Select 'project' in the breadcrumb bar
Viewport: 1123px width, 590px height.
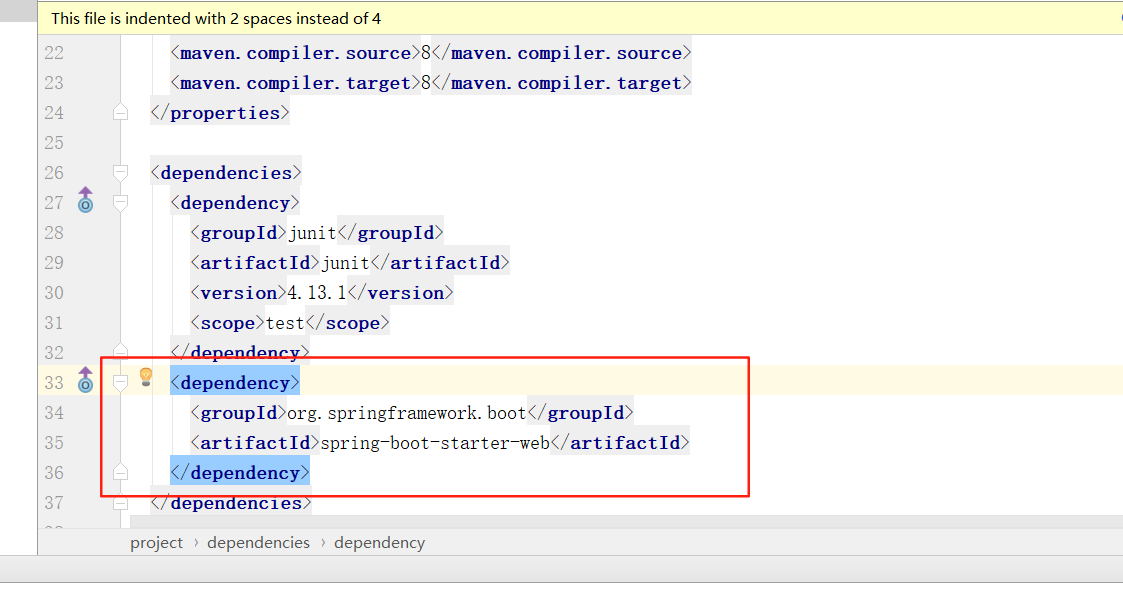[156, 543]
